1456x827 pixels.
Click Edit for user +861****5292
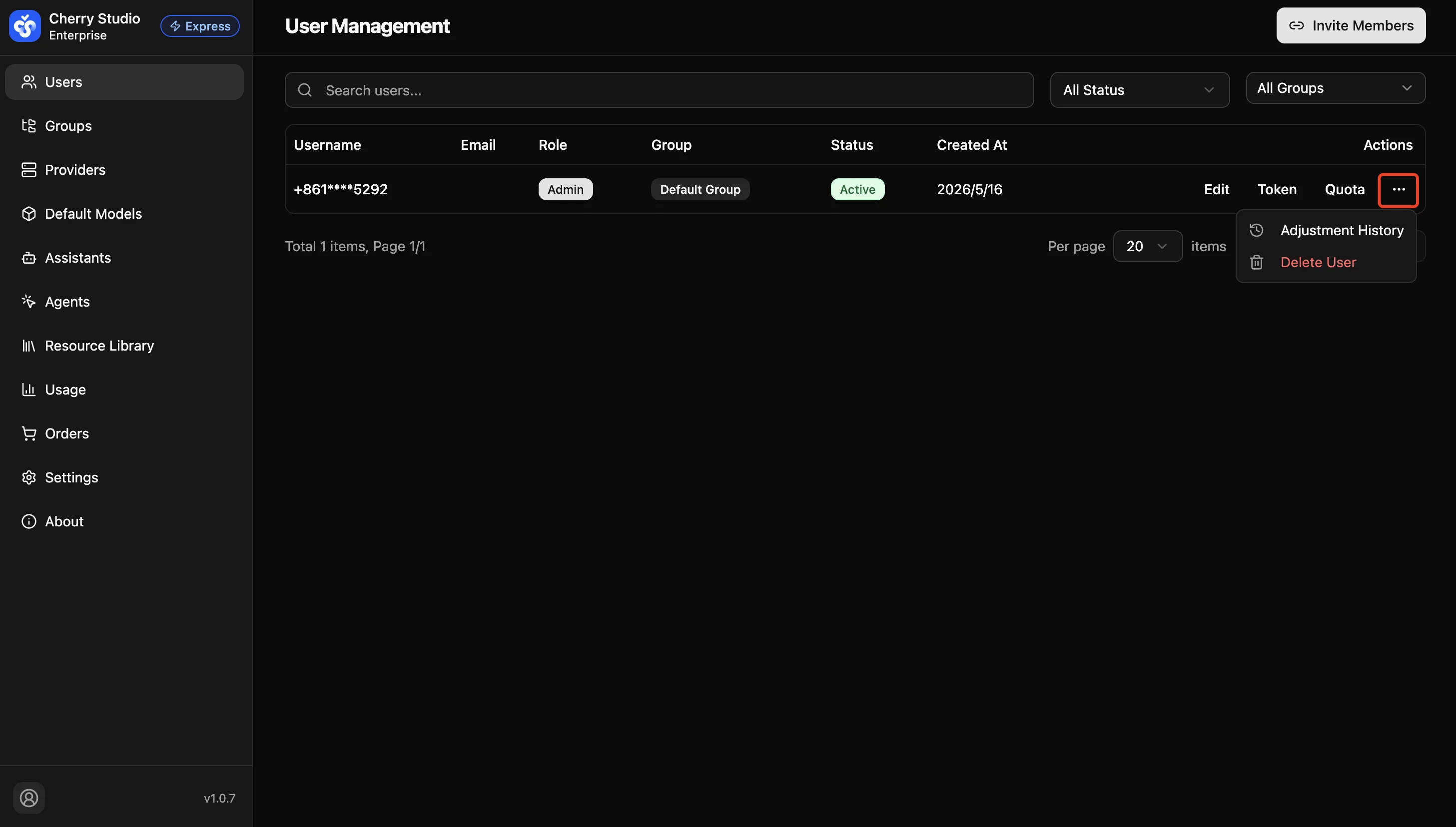[x=1216, y=190]
